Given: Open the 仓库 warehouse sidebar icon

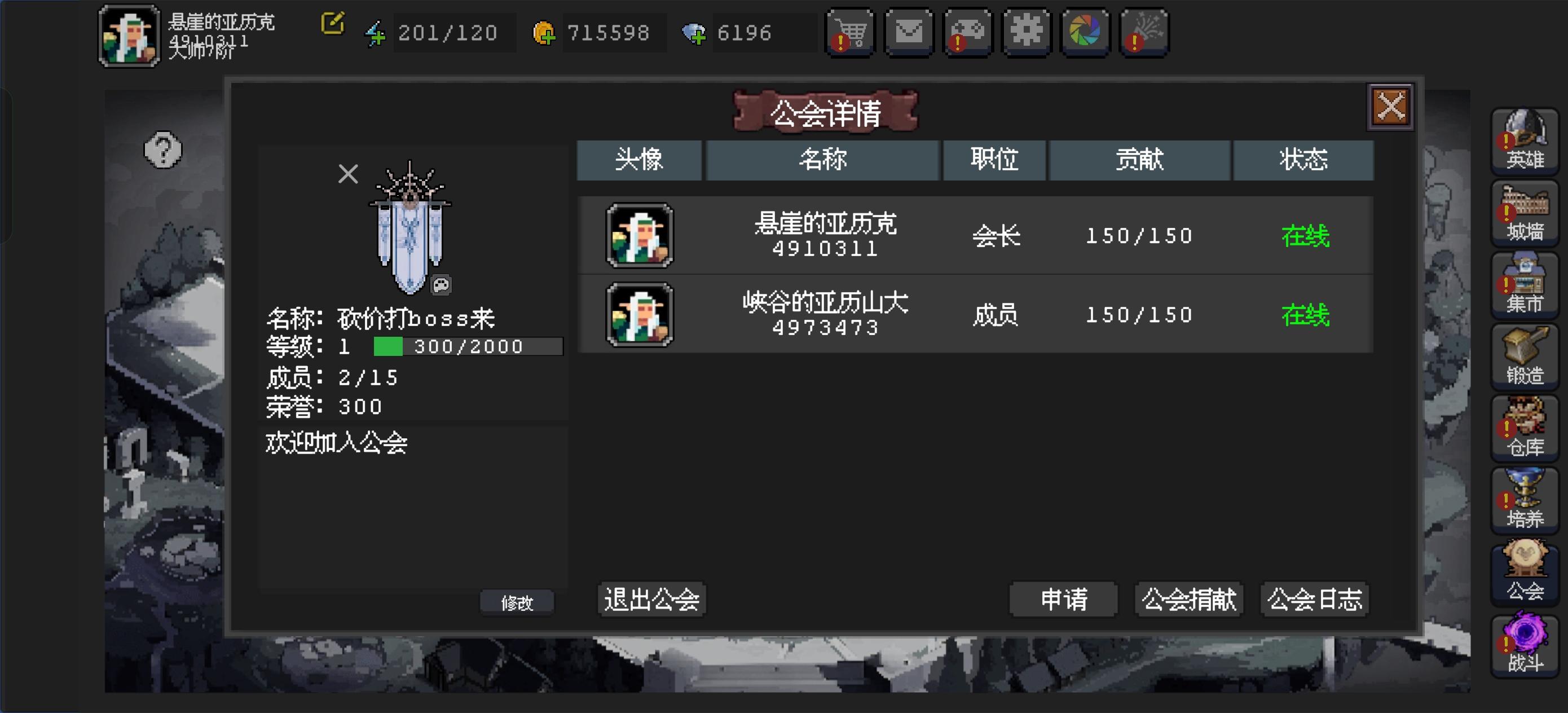Looking at the screenshot, I should [x=1524, y=428].
